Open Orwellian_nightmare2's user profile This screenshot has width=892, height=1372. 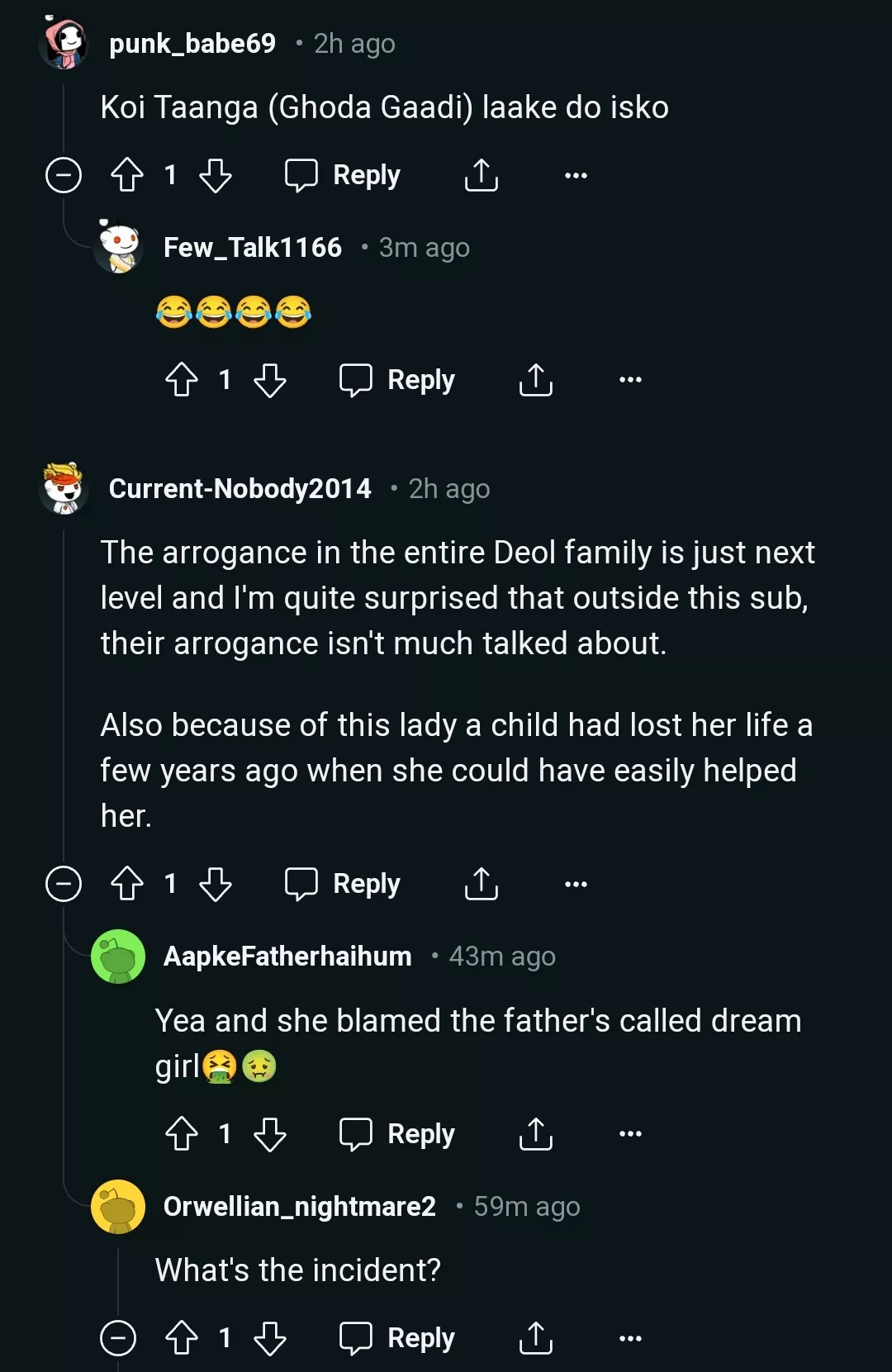tap(299, 1206)
